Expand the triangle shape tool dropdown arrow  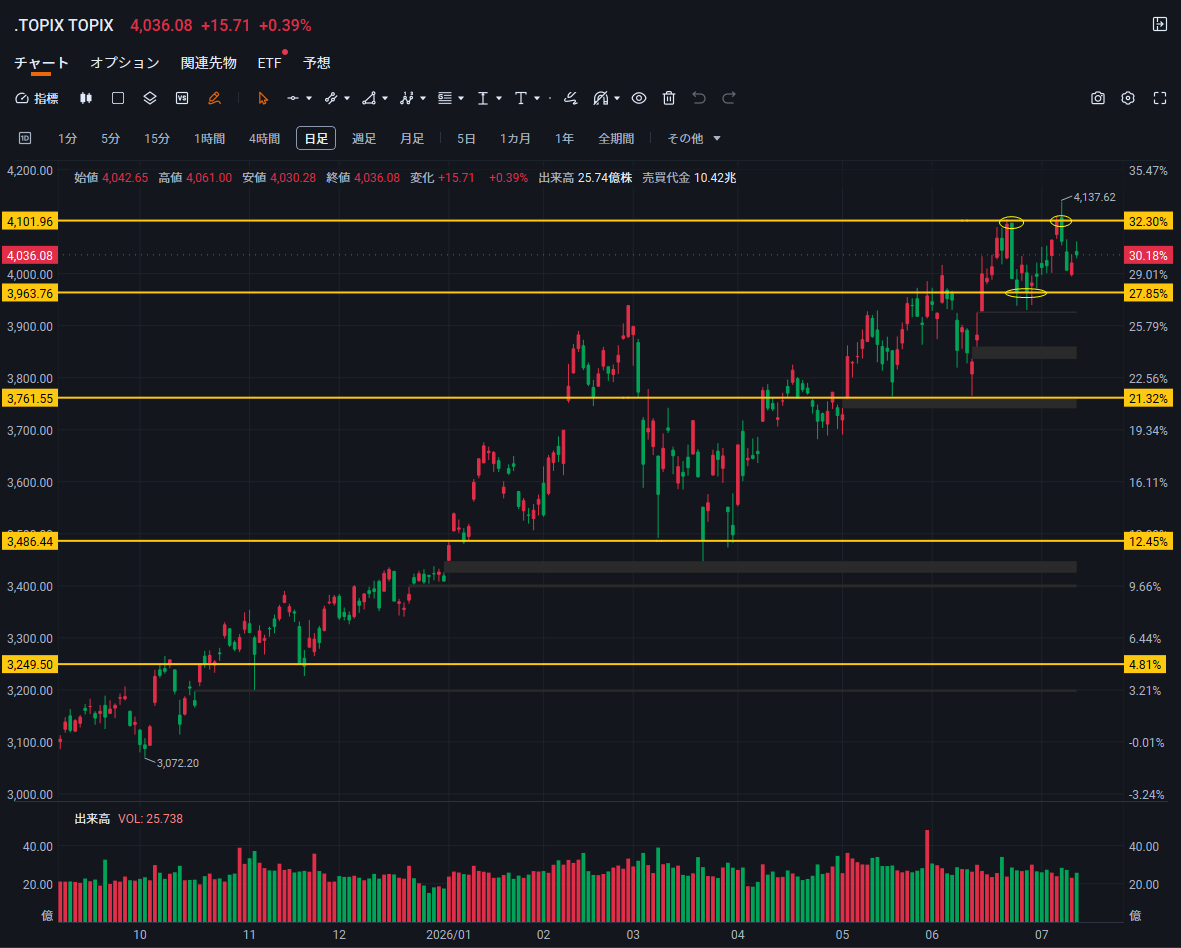click(x=385, y=99)
